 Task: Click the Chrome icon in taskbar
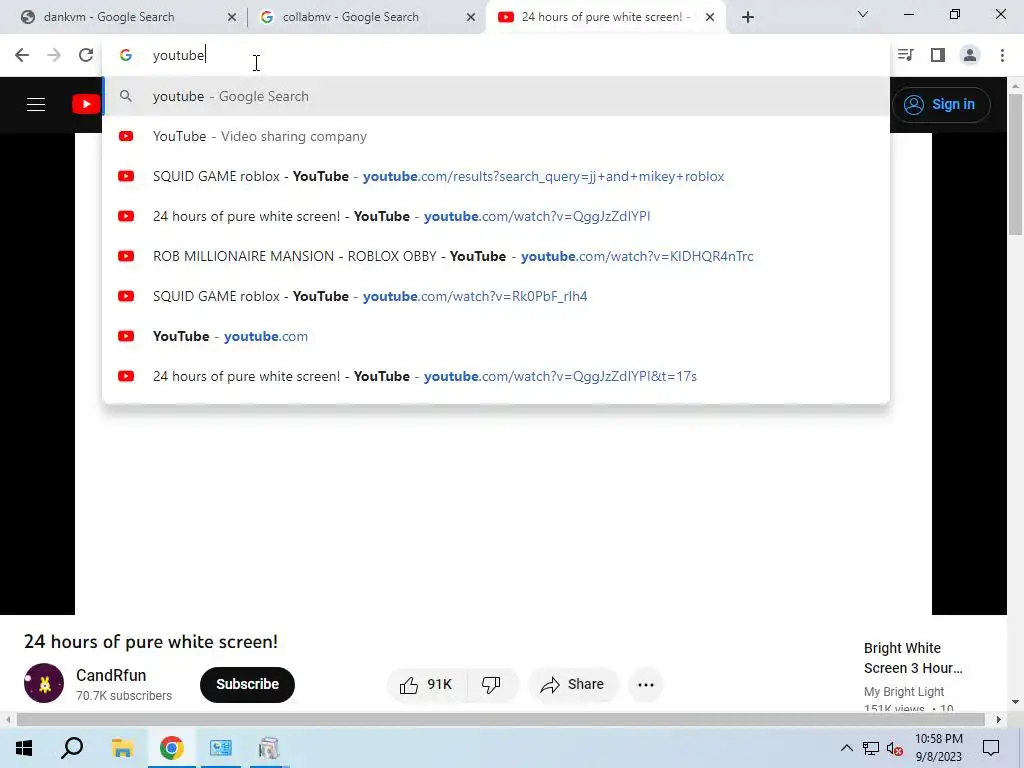172,748
